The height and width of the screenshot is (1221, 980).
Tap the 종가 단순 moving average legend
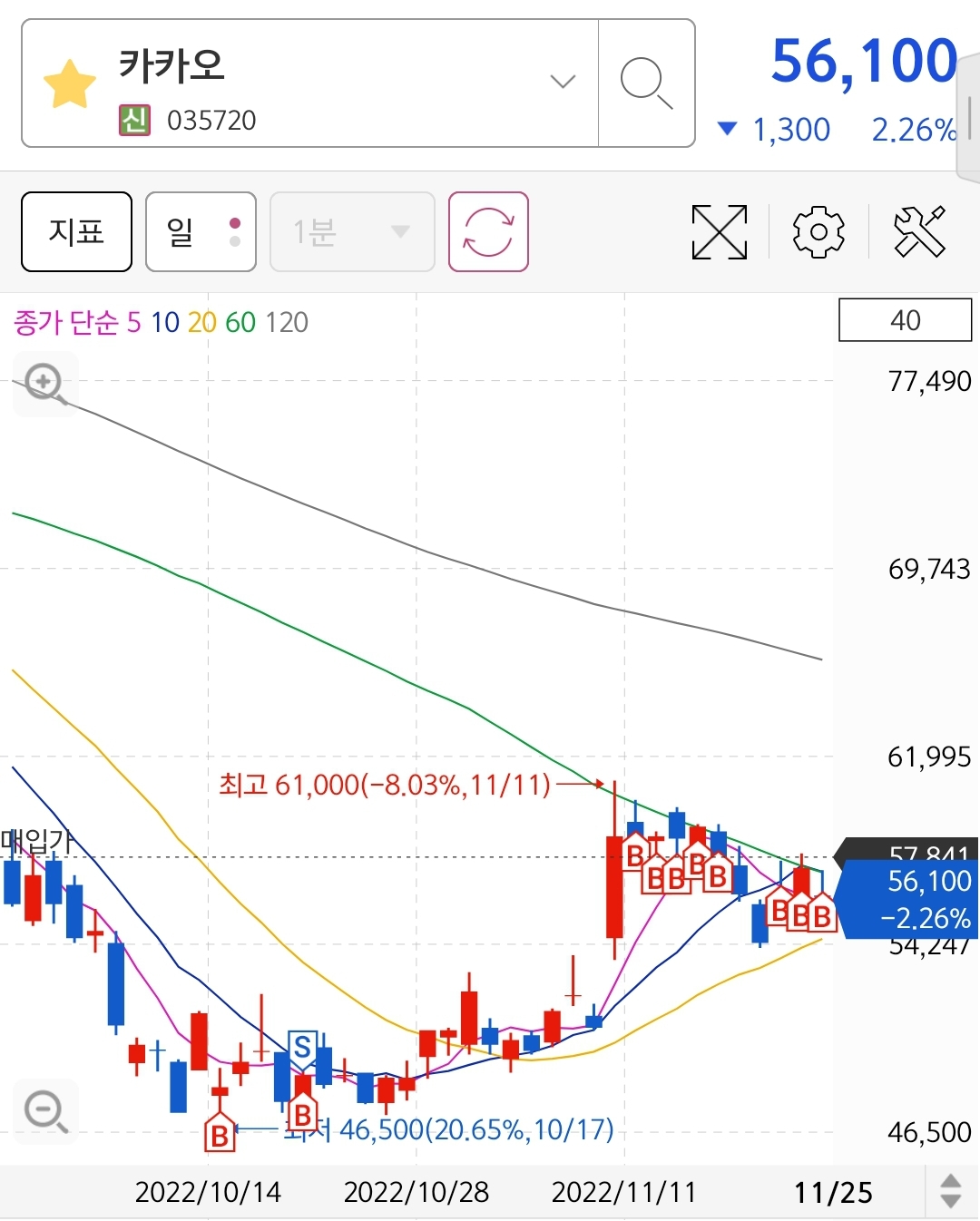coord(65,322)
